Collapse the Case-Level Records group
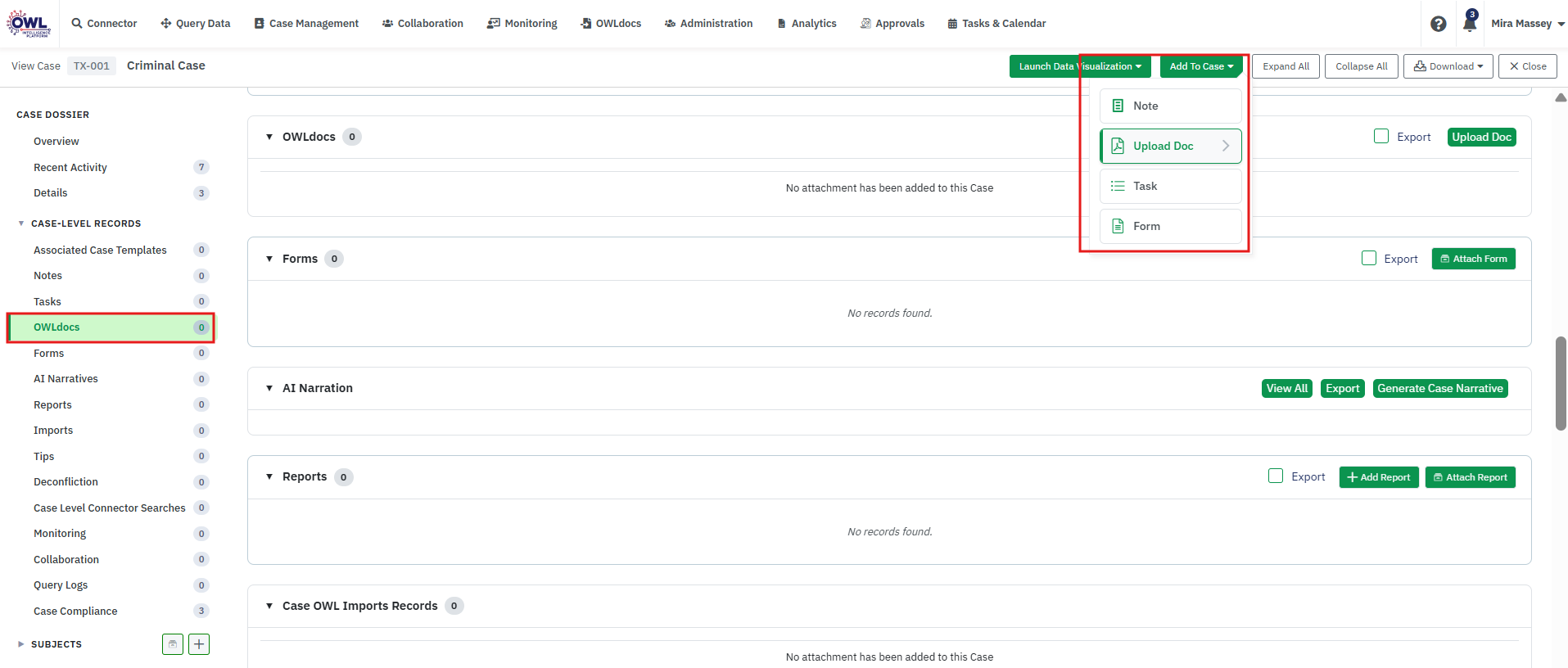This screenshot has width=1568, height=668. pyautogui.click(x=21, y=223)
